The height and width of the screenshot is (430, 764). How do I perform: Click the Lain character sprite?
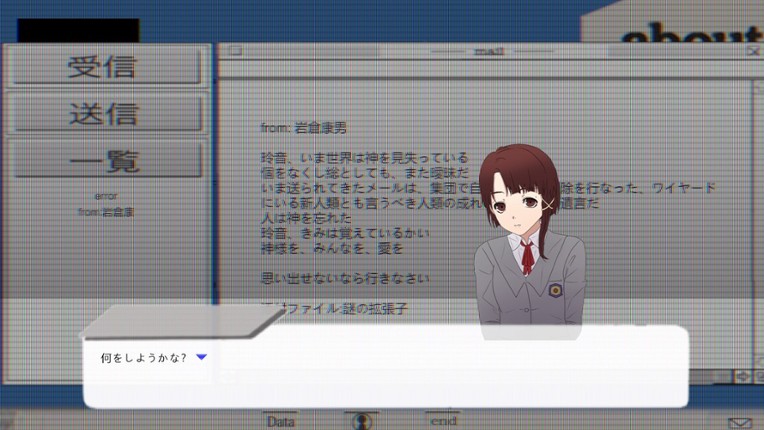tap(530, 241)
